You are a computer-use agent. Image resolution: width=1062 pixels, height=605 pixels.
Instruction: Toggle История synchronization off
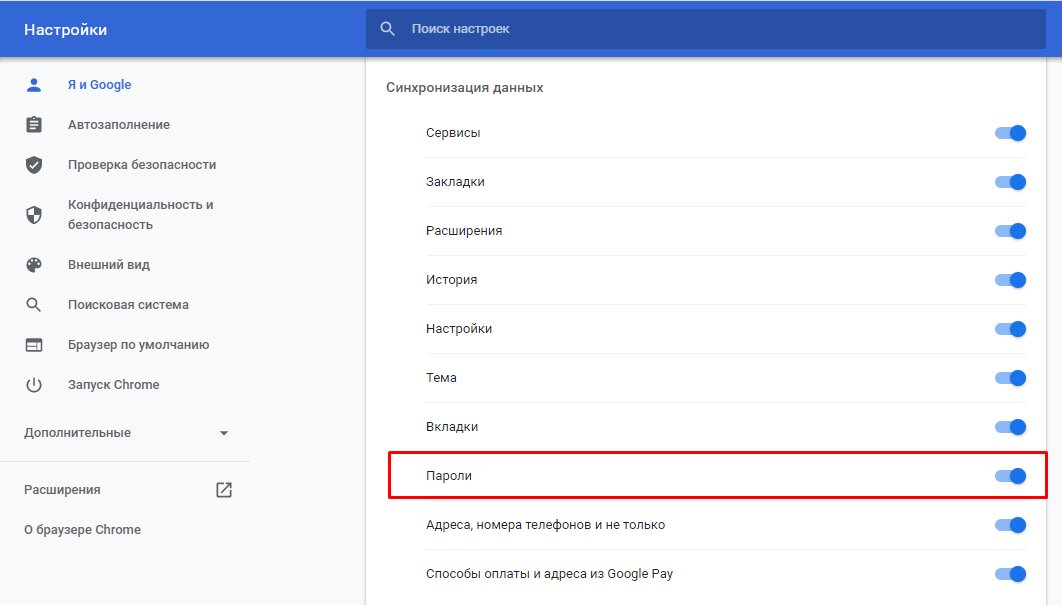click(x=1010, y=280)
